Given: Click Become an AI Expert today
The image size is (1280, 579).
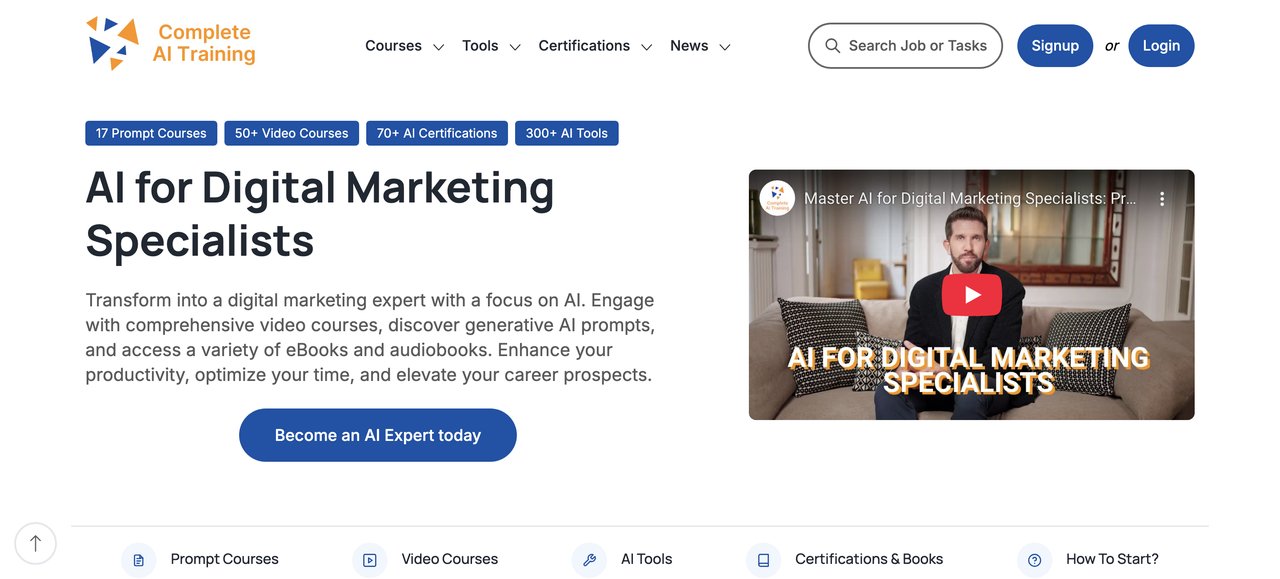Looking at the screenshot, I should [x=378, y=435].
